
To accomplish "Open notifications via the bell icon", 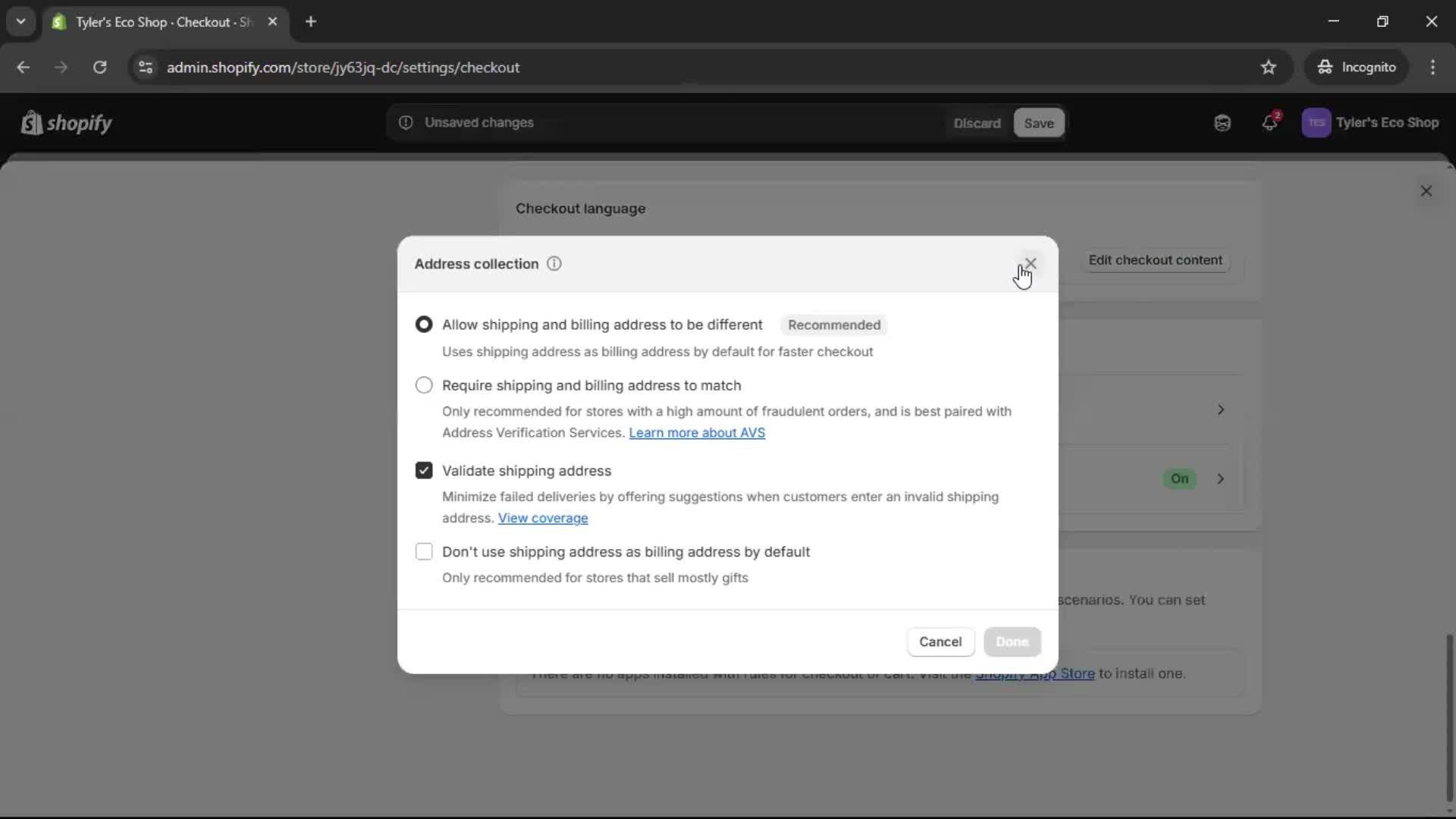I will point(1270,123).
